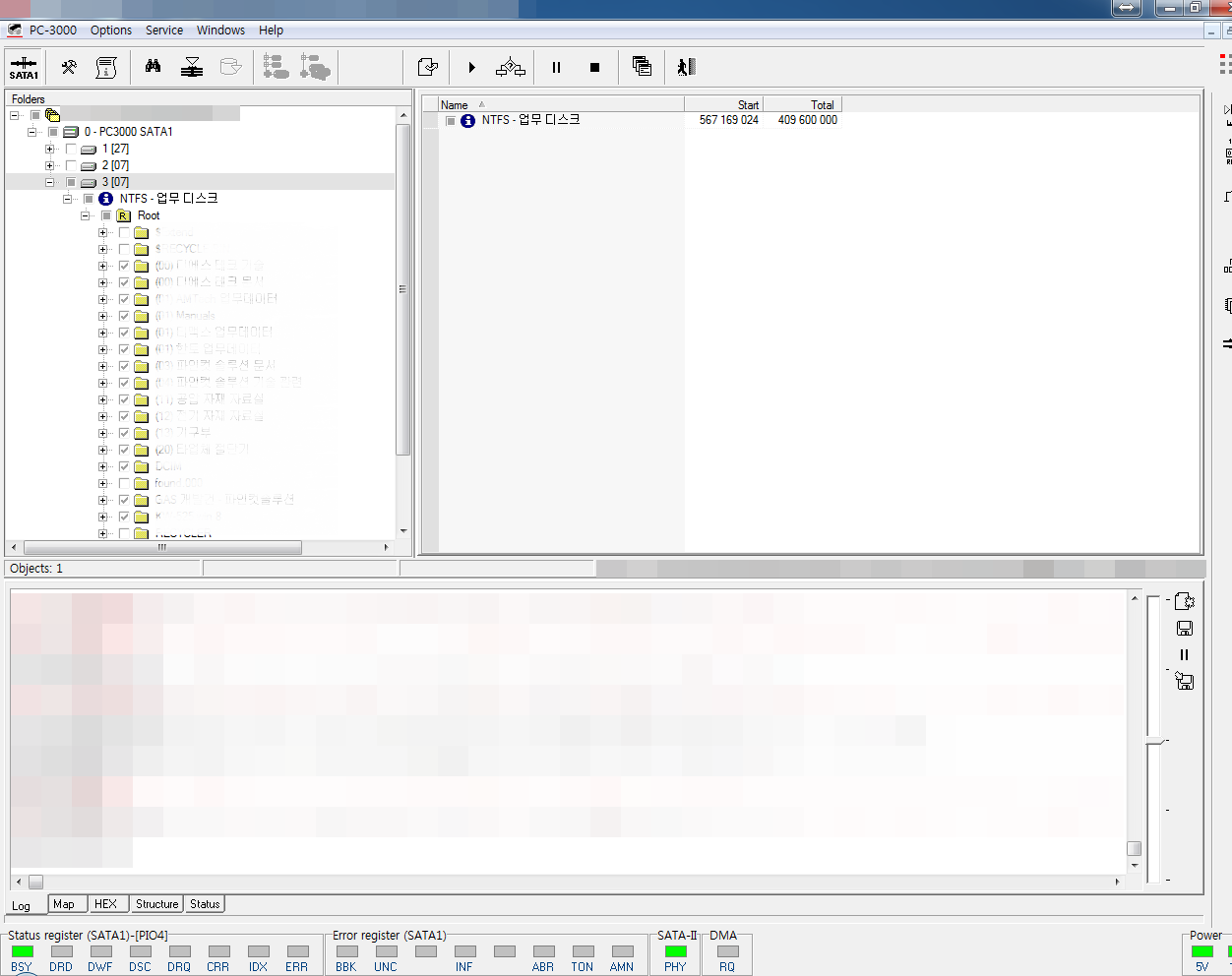Viewport: 1232px width, 976px height.
Task: Click the log export icon beside log panel
Action: [x=1185, y=601]
